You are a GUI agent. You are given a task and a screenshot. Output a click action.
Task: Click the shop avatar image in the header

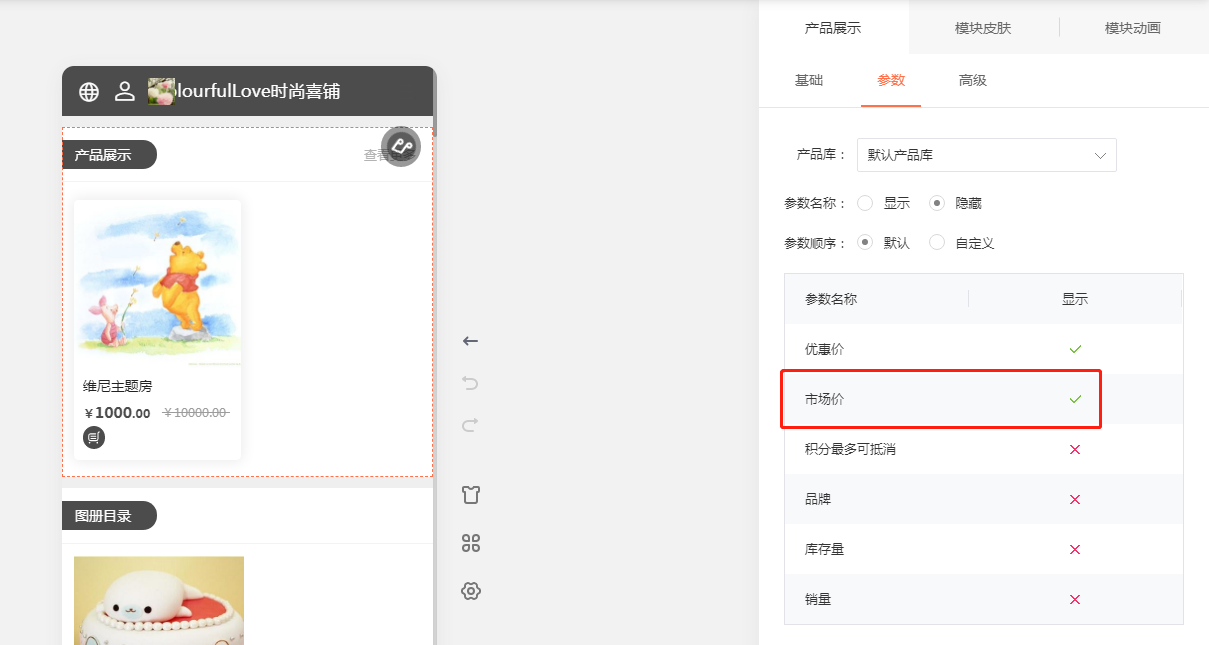[161, 91]
